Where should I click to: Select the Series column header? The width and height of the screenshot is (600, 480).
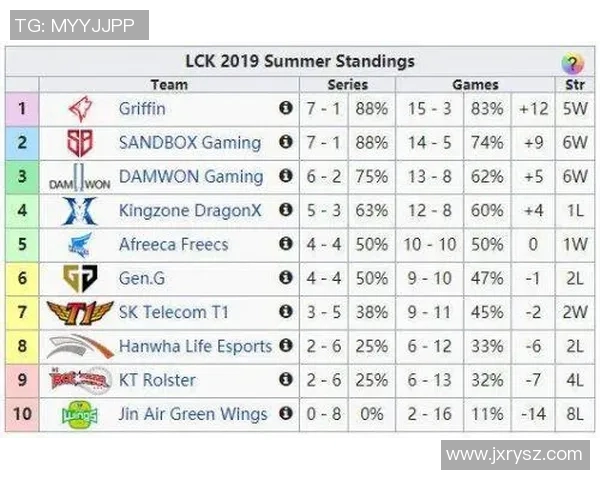(x=347, y=85)
